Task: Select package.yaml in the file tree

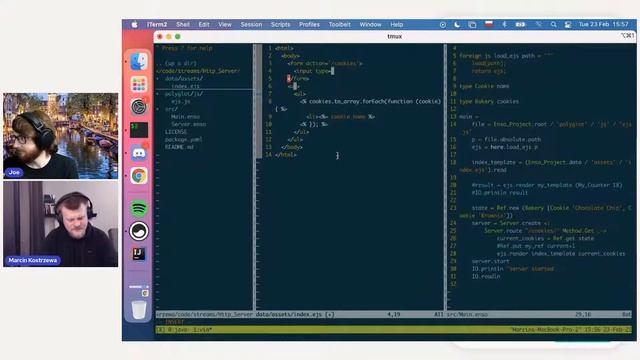Action: [x=183, y=140]
